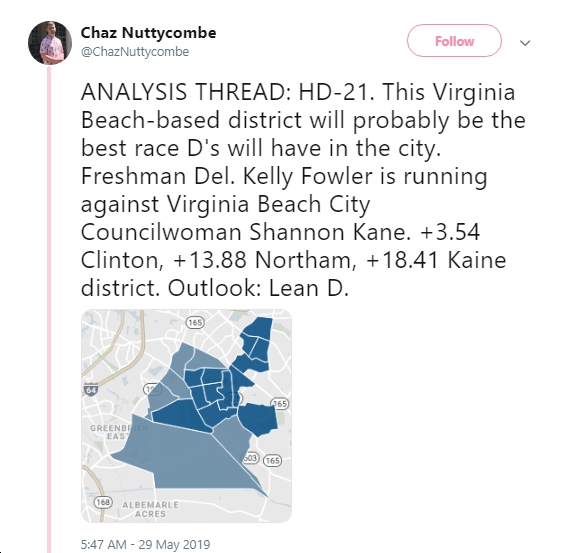Open Chaz Nuttycombe's profile picture
This screenshot has width=564, height=553.
point(50,42)
